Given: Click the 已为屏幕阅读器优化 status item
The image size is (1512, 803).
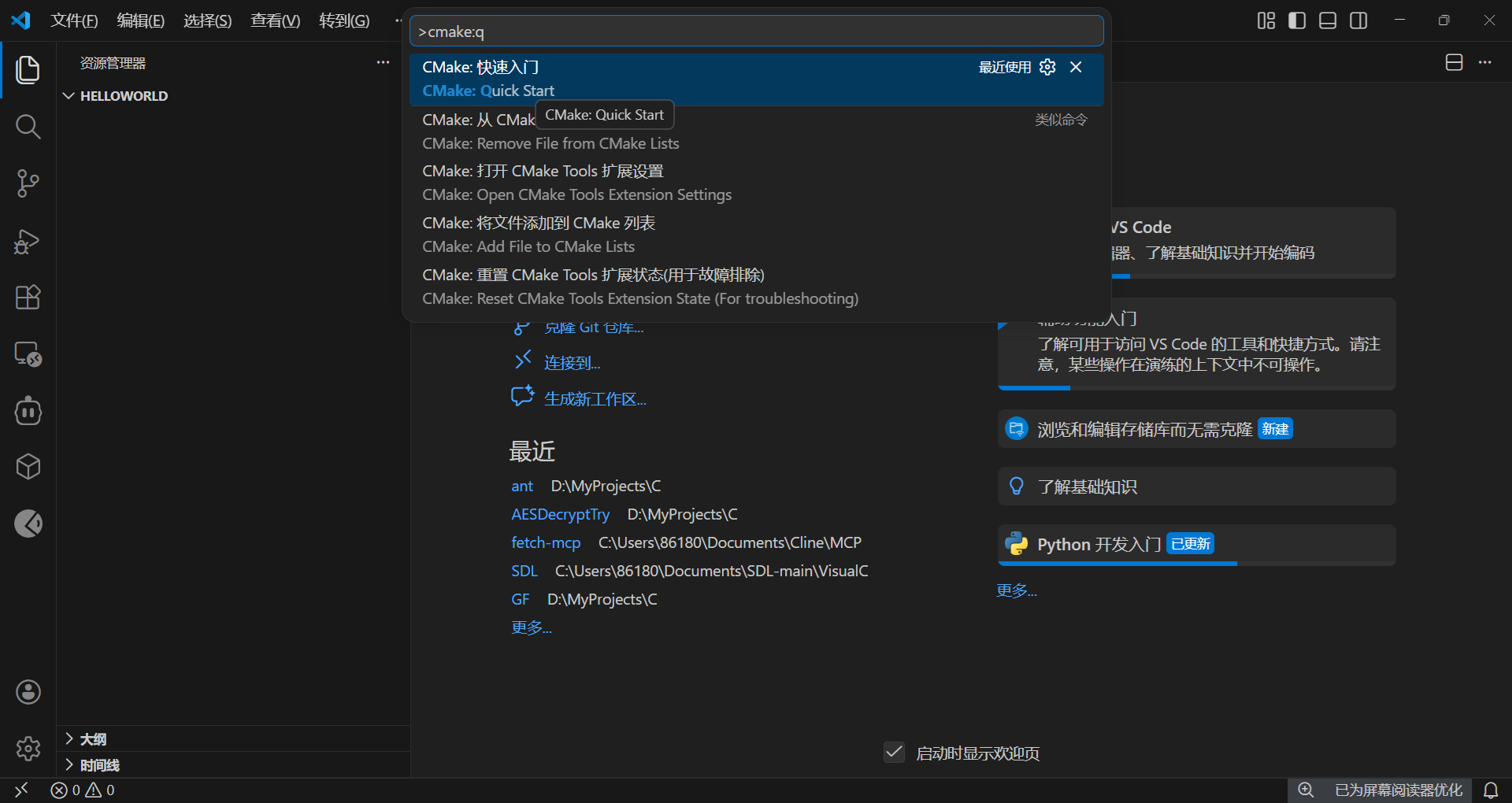Looking at the screenshot, I should (1399, 790).
